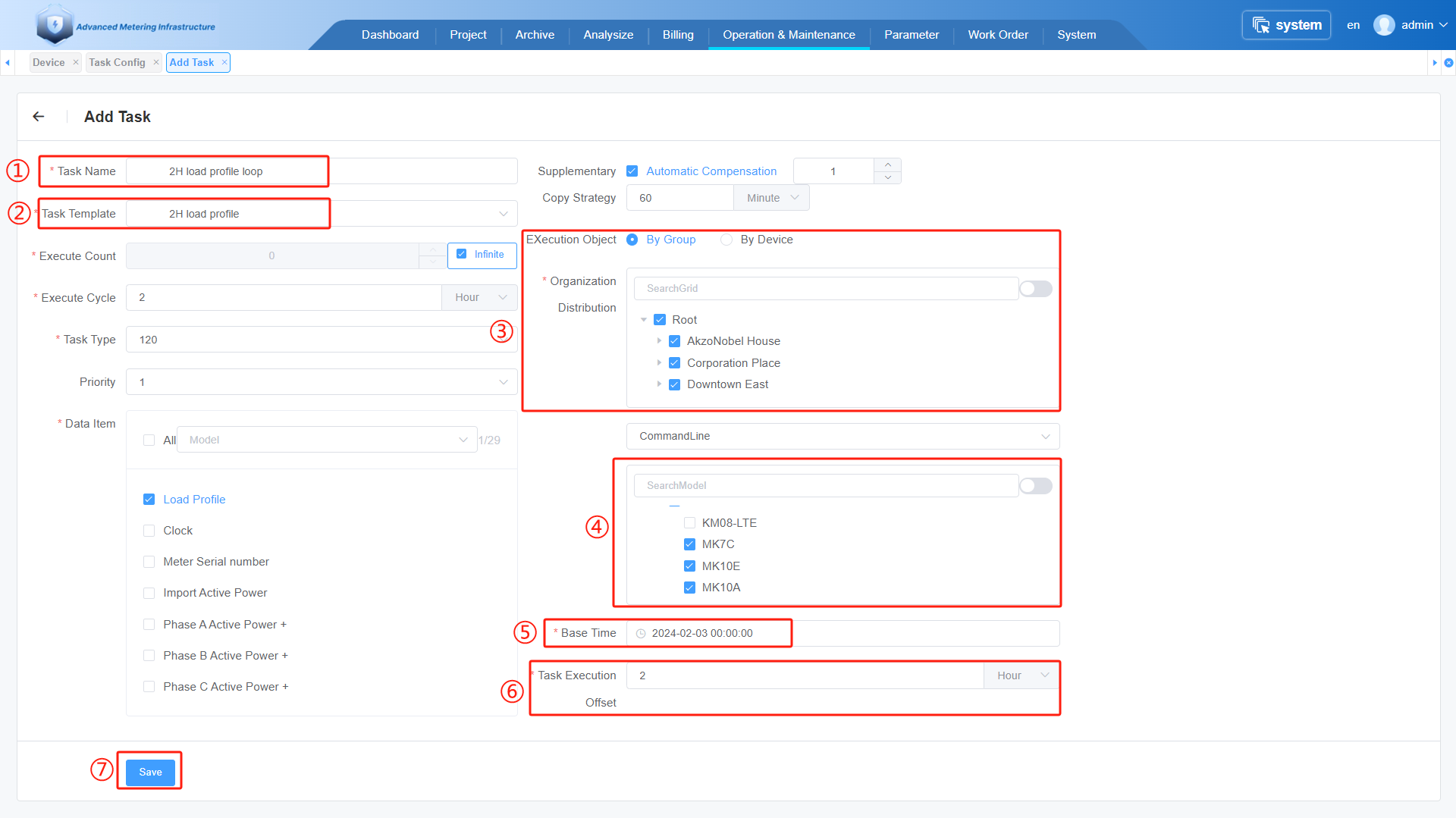Open the Archive menu

(535, 35)
